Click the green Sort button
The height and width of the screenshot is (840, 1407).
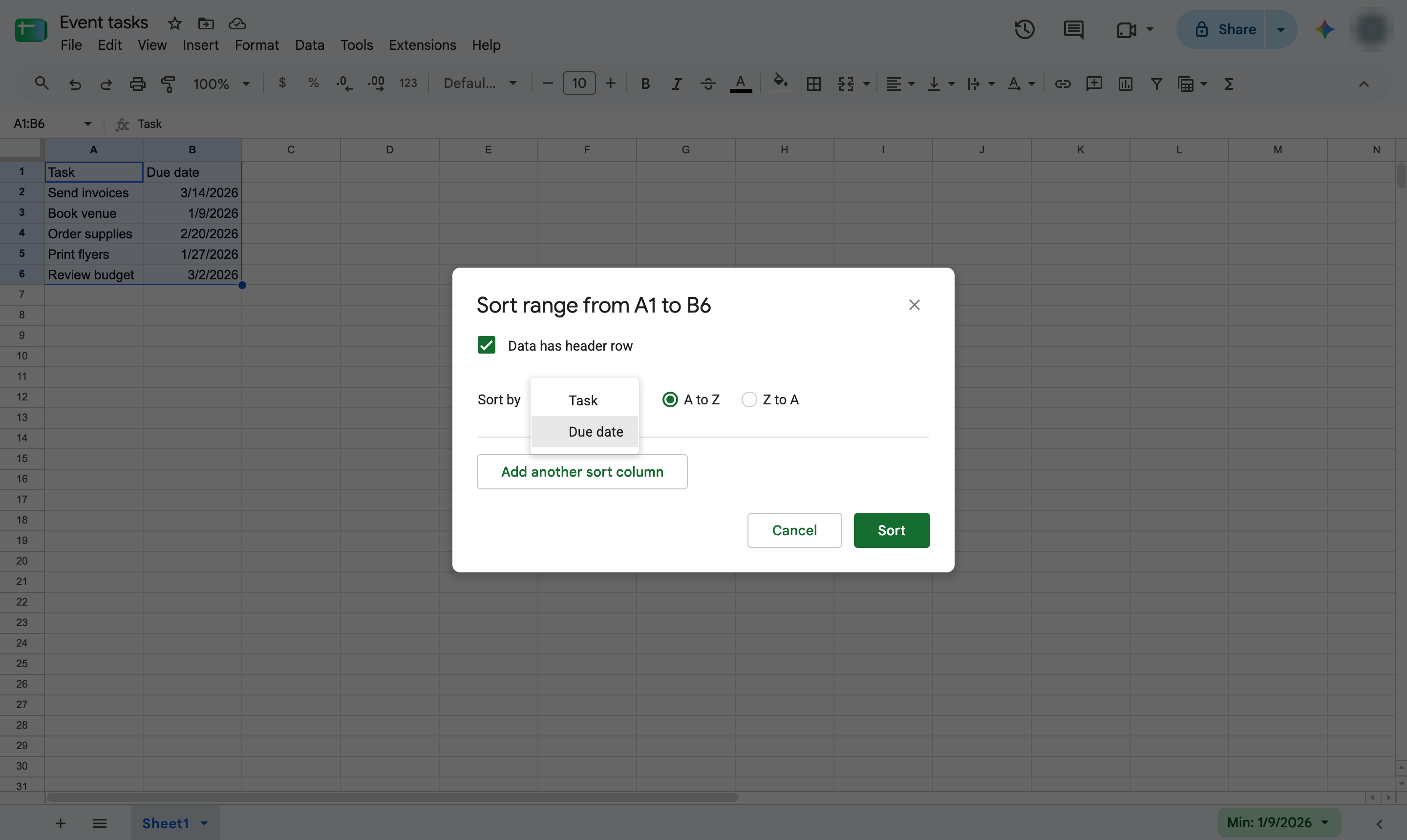pos(891,530)
